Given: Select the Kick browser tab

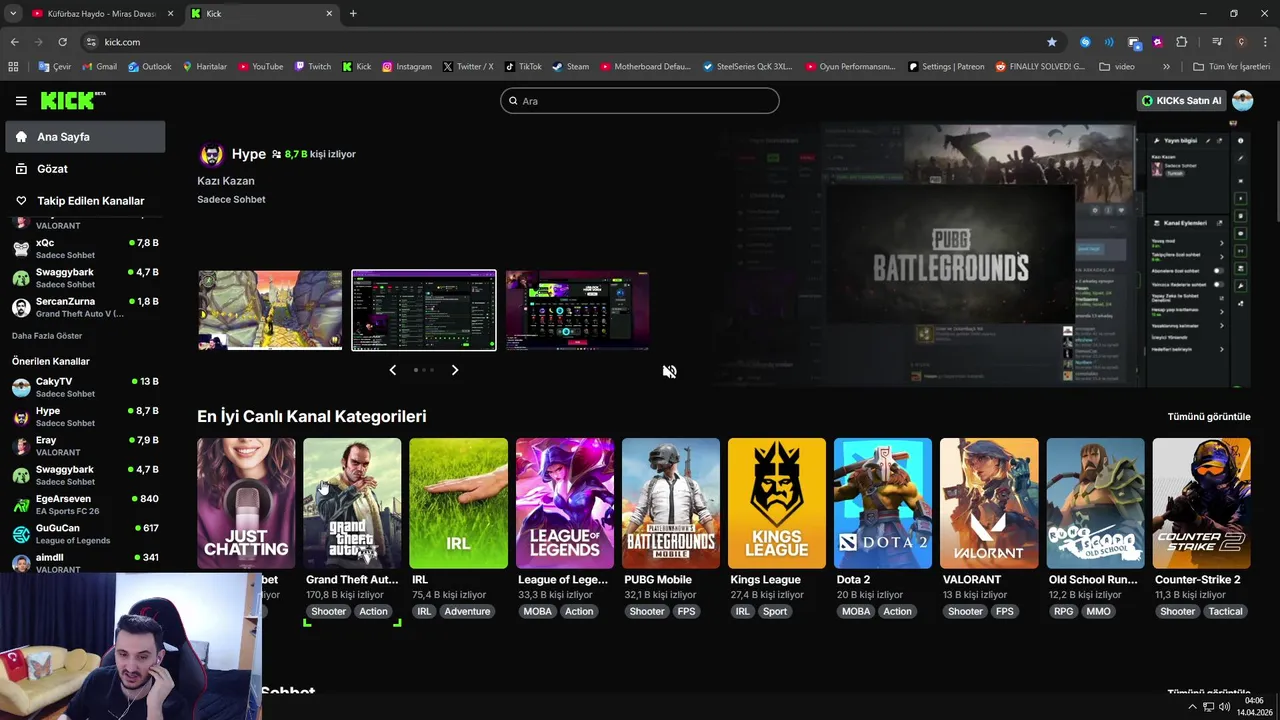Looking at the screenshot, I should [x=262, y=13].
